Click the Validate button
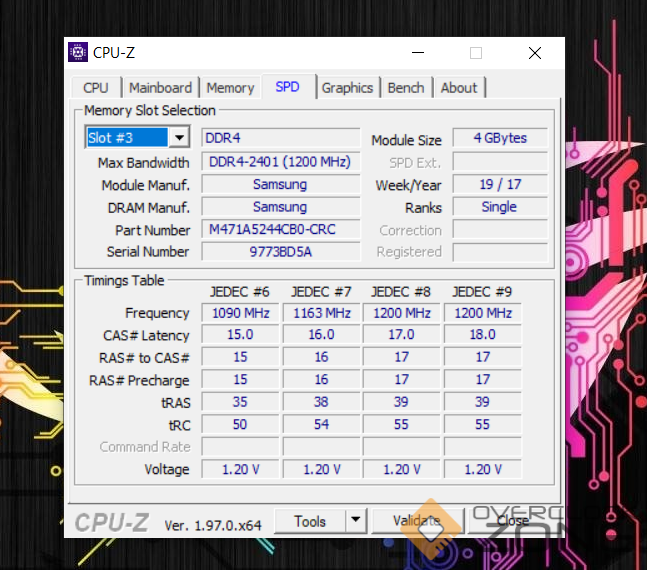The image size is (647, 570). pos(417,521)
